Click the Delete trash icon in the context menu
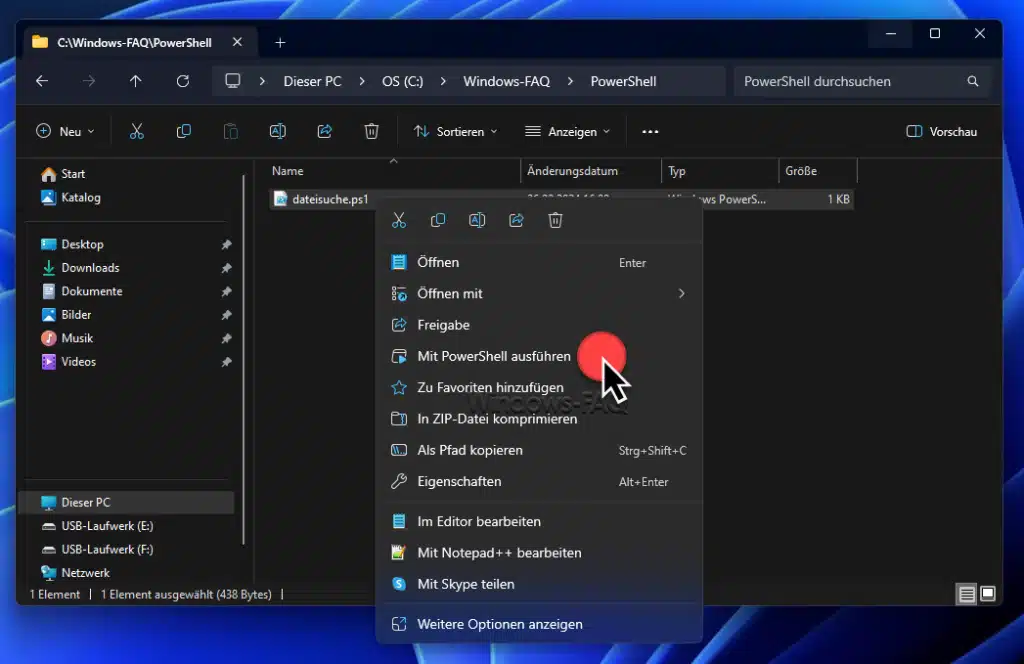Viewport: 1024px width, 664px height. point(556,221)
